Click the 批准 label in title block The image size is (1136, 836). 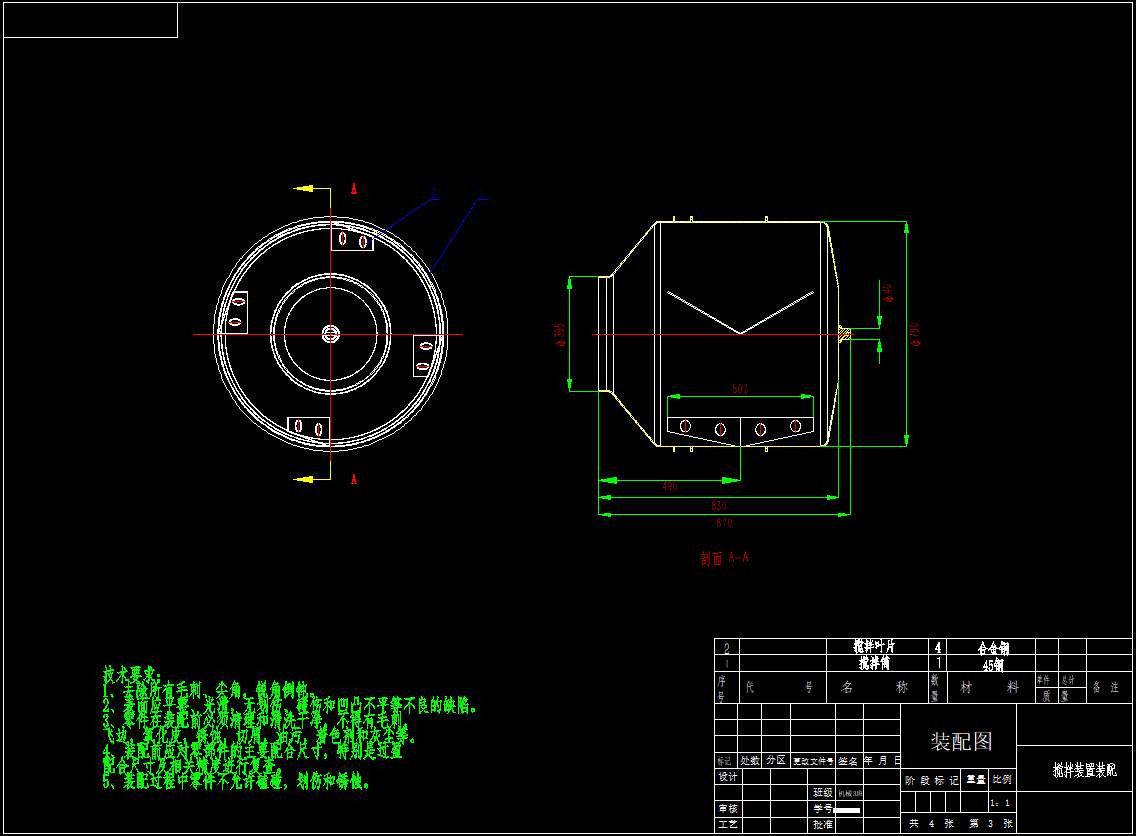(822, 824)
